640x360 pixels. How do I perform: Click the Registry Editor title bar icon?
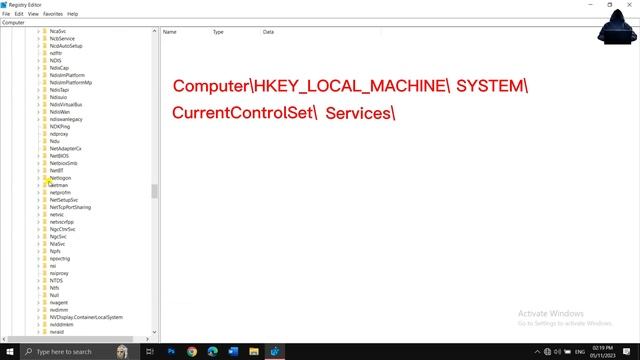pyautogui.click(x=4, y=4)
